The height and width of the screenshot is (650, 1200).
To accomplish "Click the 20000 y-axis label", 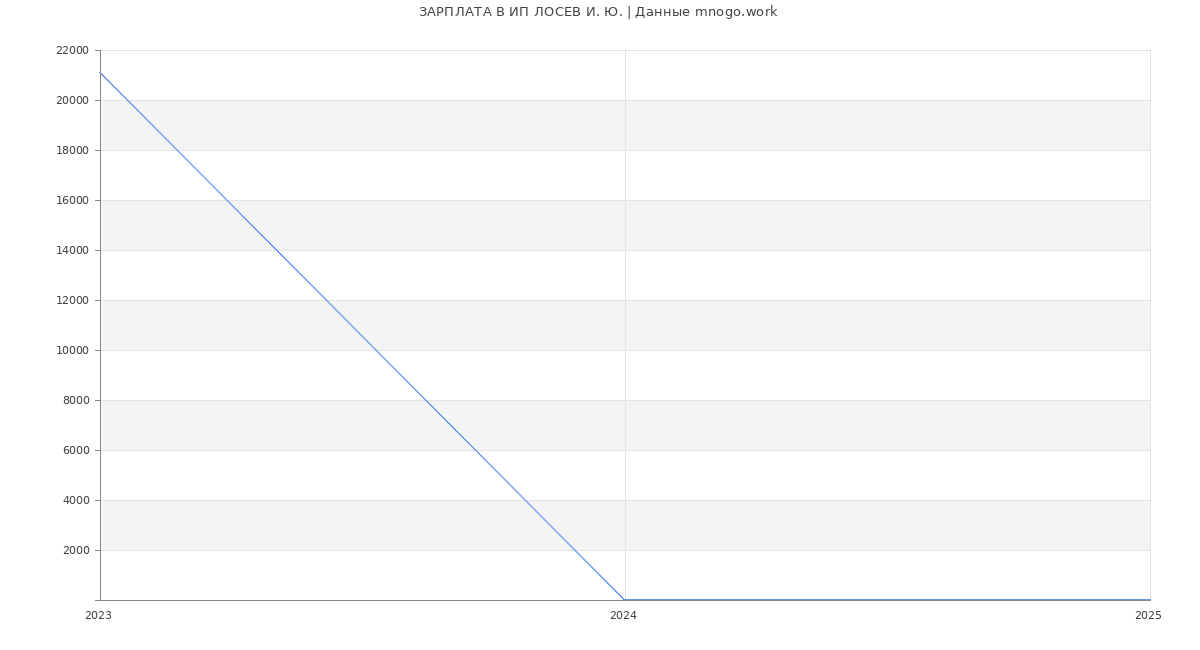I will point(72,100).
